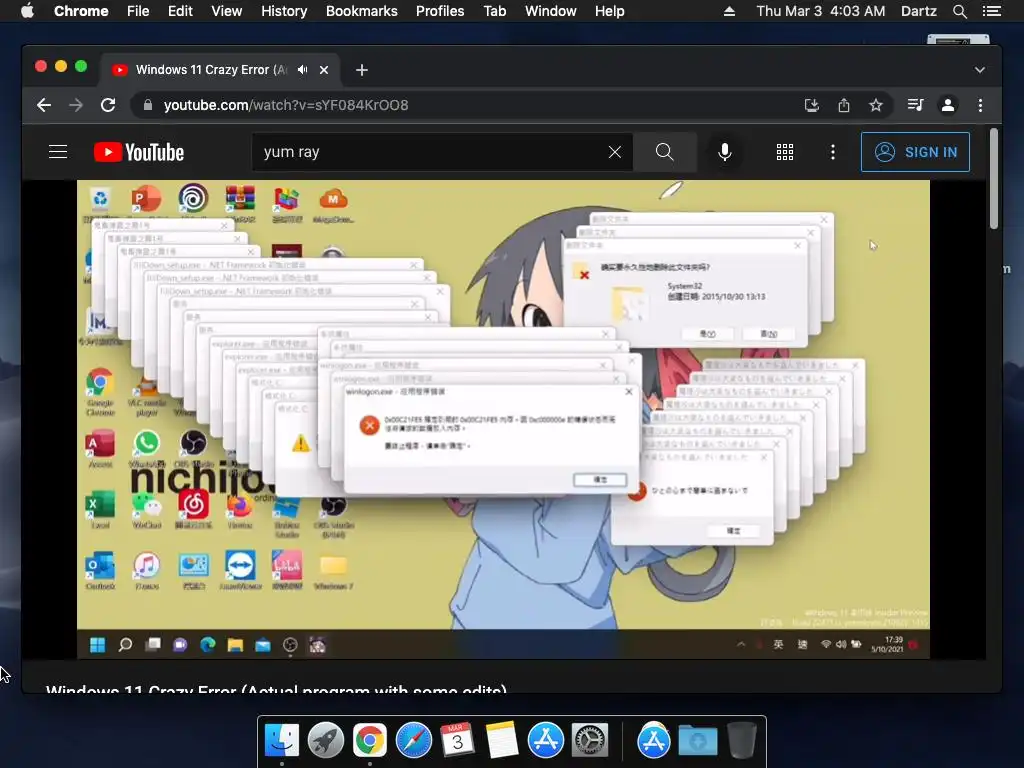Mute the tab audio speaker icon
The image size is (1024, 768).
tap(302, 70)
